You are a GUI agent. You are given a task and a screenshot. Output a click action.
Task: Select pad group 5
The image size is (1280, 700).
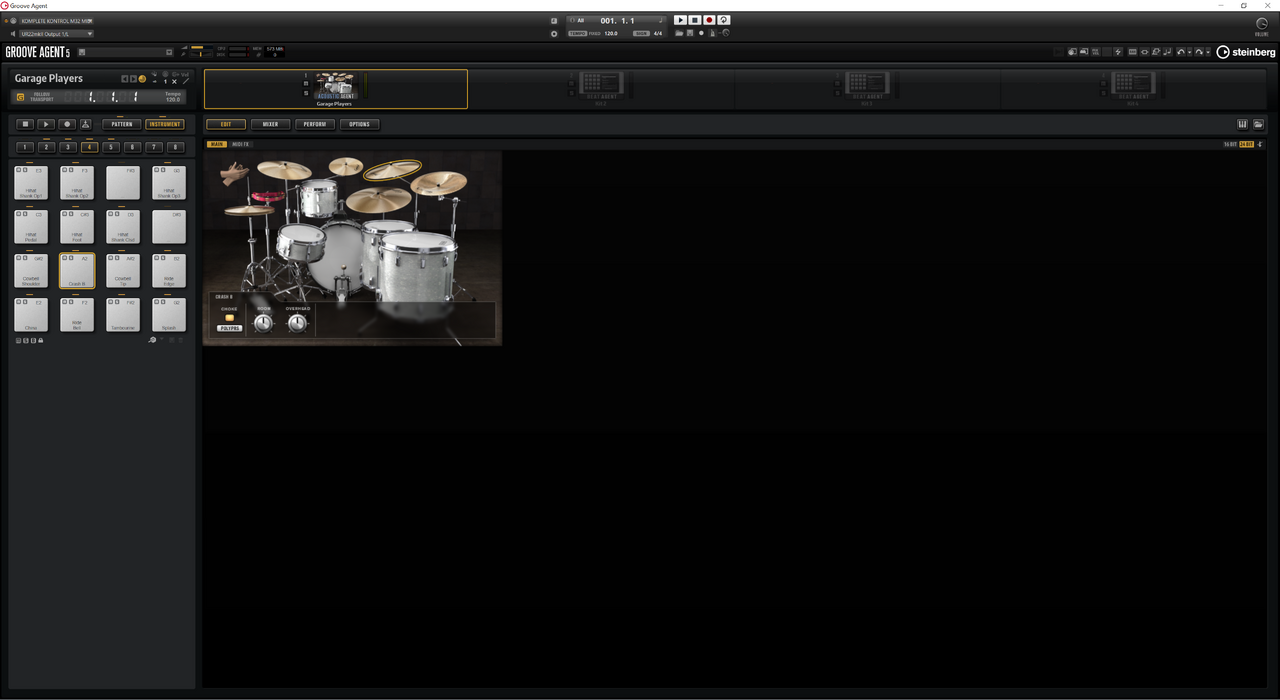(111, 147)
